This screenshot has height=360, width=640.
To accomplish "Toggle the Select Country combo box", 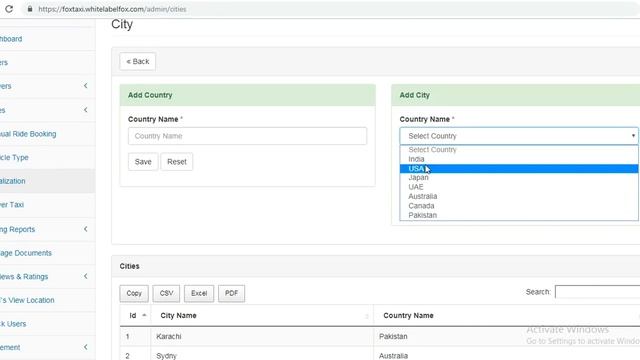I will pos(519,136).
